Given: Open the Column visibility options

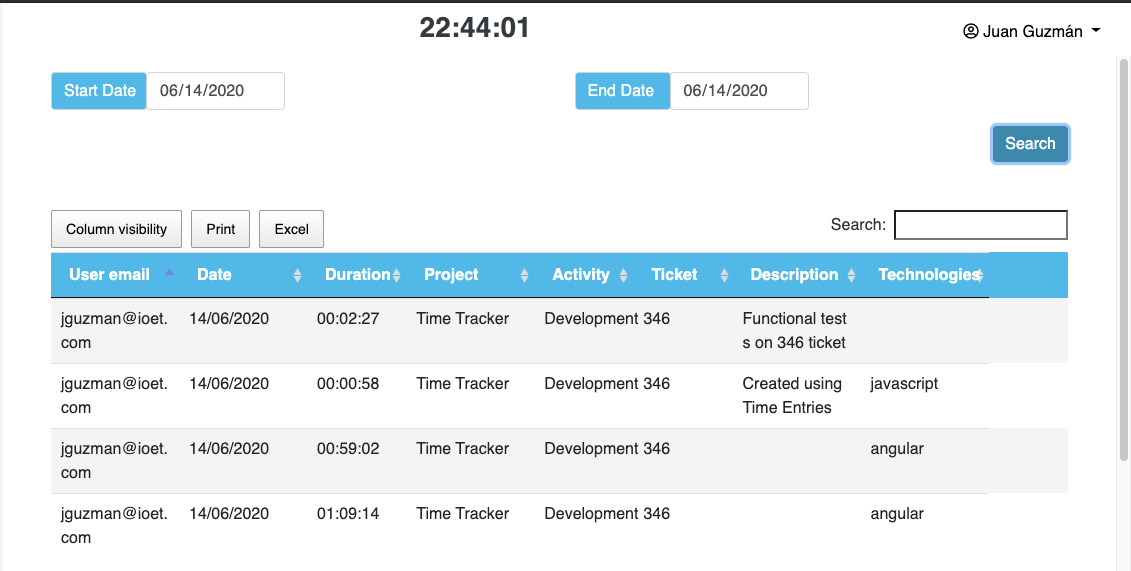Looking at the screenshot, I should click(x=116, y=229).
